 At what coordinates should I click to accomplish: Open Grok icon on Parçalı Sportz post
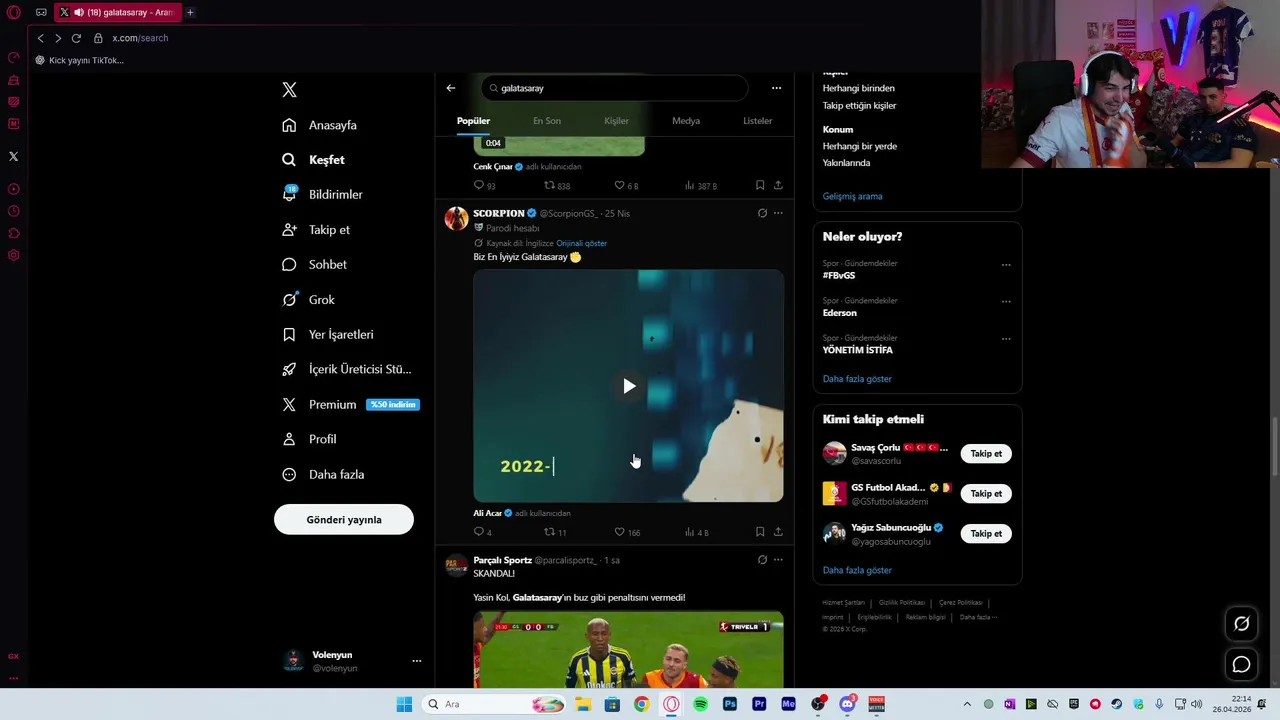(x=762, y=560)
